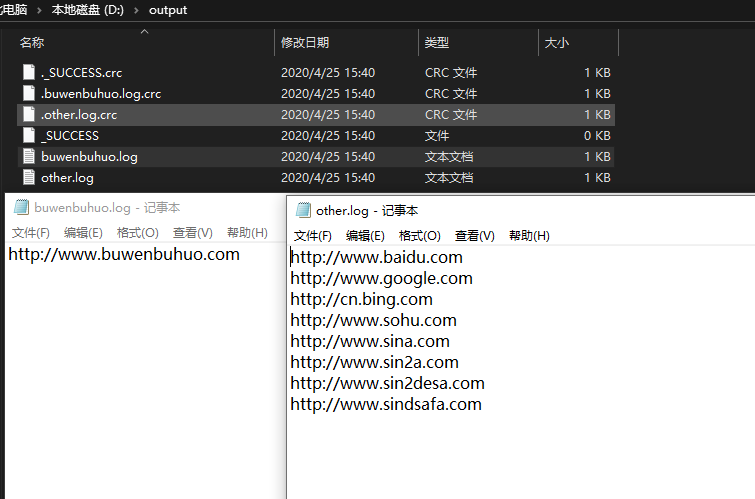Click the http://www.sin2desa.com line
This screenshot has height=499, width=755.
(x=387, y=383)
